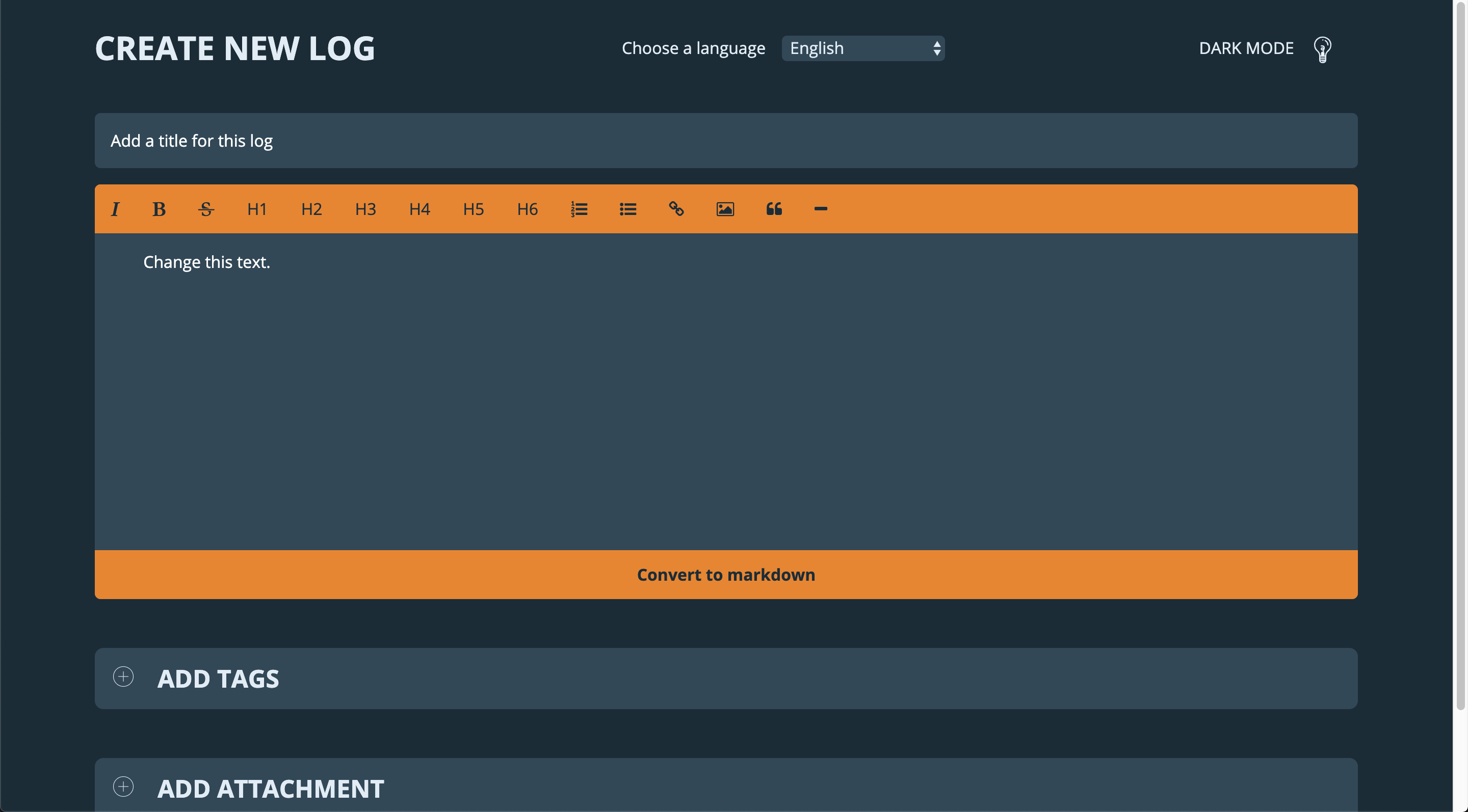Viewport: 1468px width, 812px height.
Task: Insert horizontal rule divider line
Action: pos(821,209)
